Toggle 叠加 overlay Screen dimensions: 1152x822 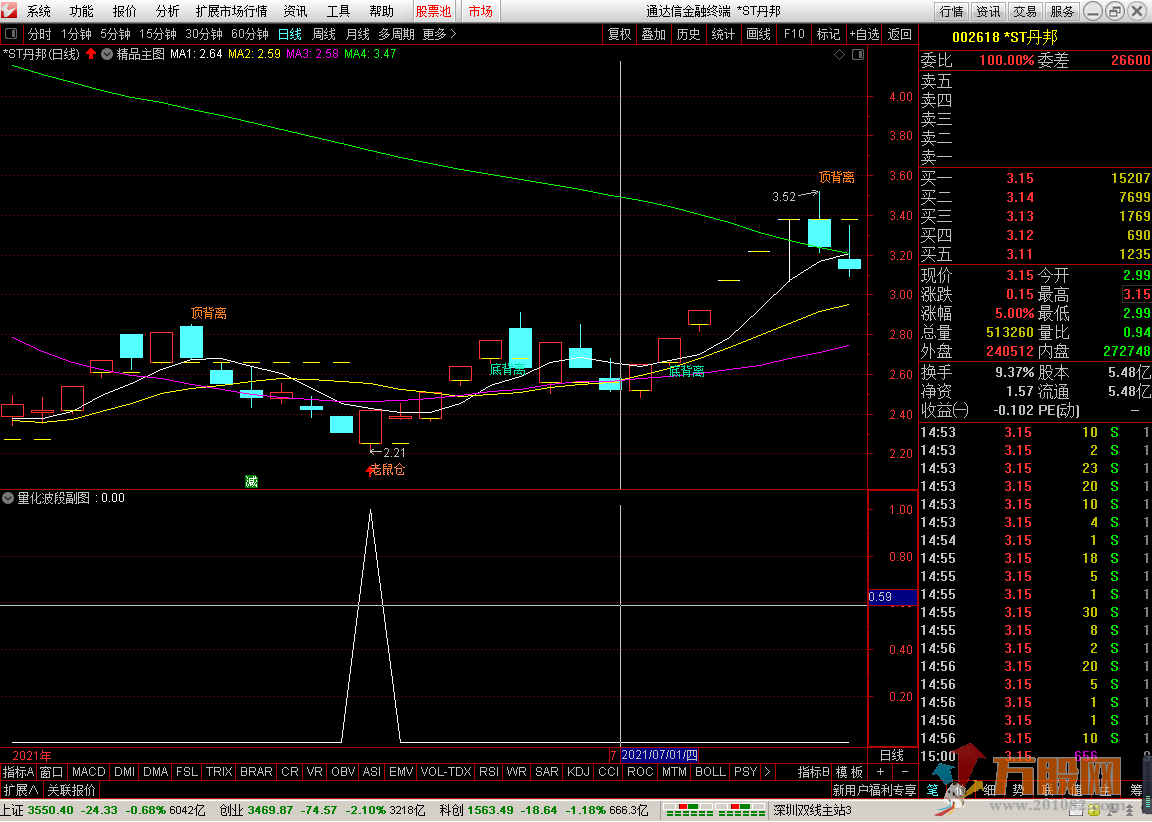[x=653, y=34]
